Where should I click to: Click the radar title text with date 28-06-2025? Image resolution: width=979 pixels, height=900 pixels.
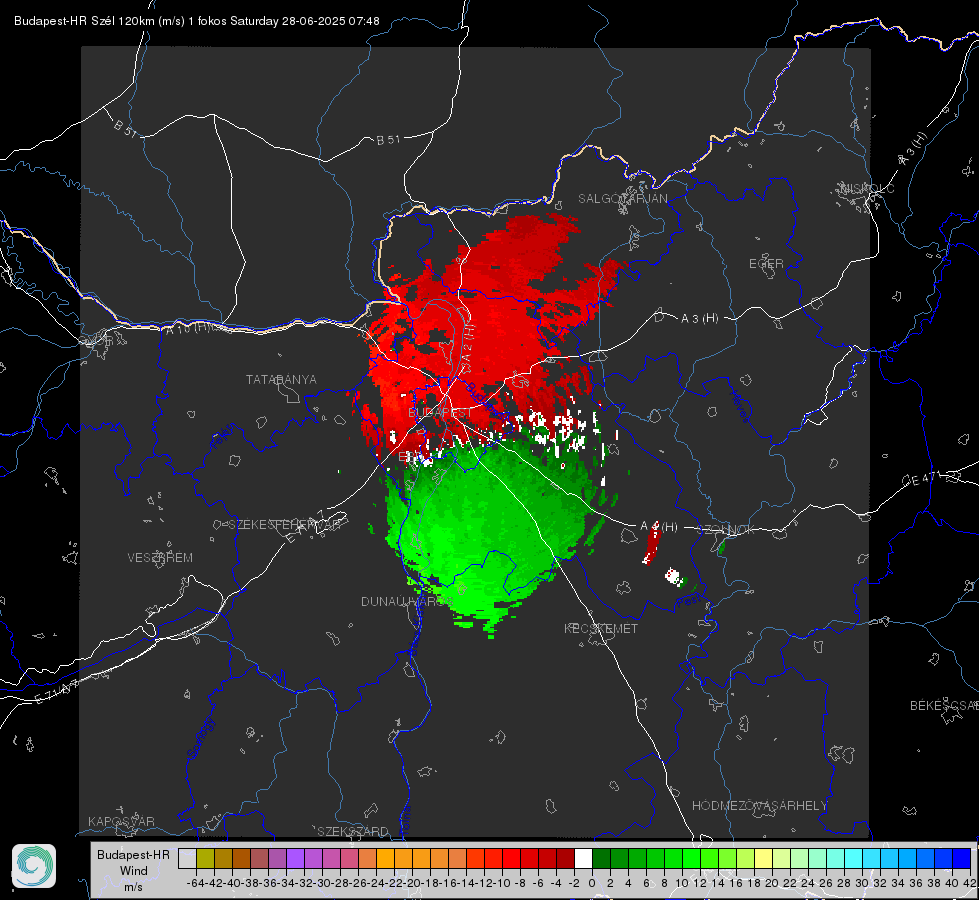(197, 21)
